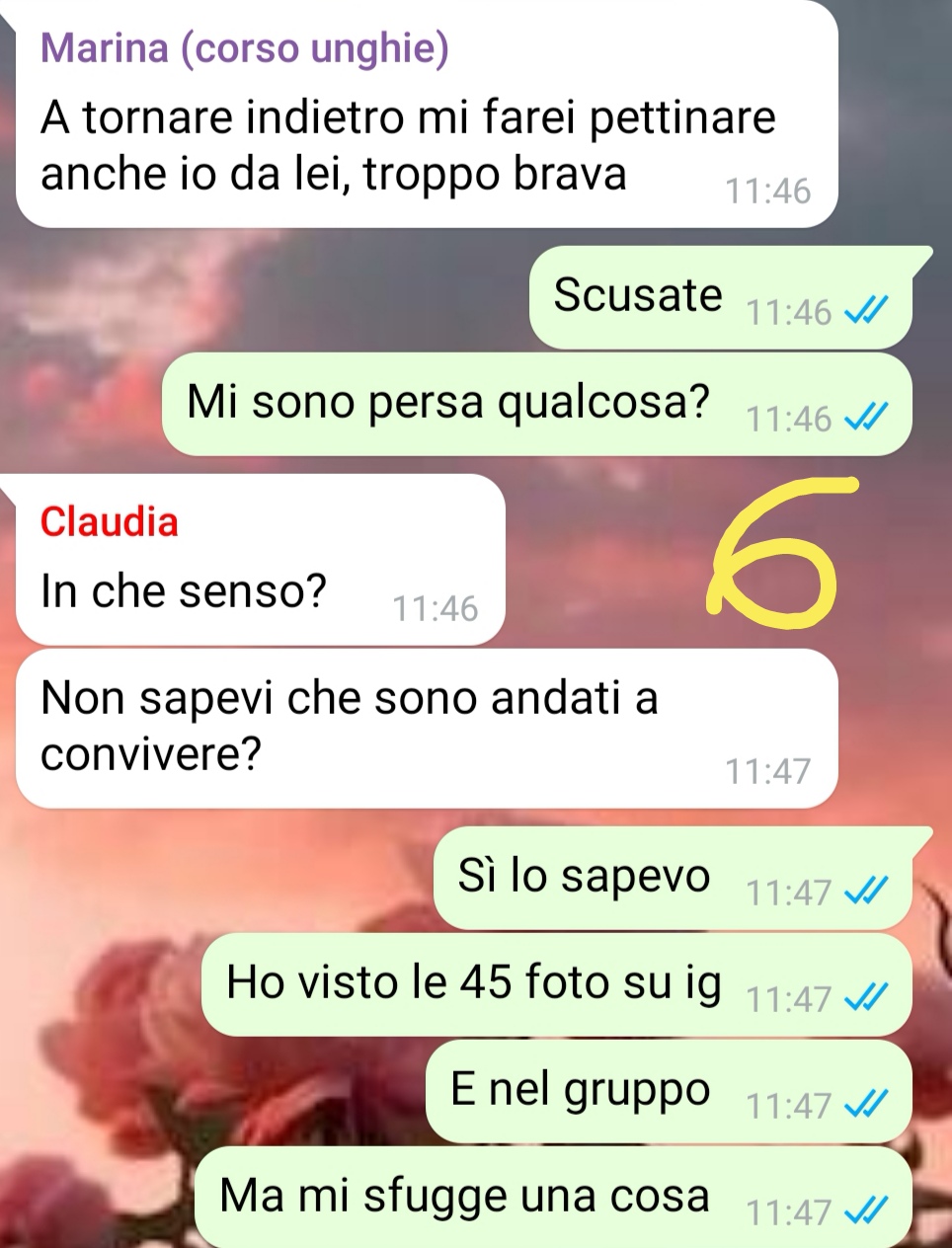Screen dimensions: 952x1248
Task: Tap the double-check icon on 'Mi sono persa qualcosa?'
Action: [x=867, y=419]
